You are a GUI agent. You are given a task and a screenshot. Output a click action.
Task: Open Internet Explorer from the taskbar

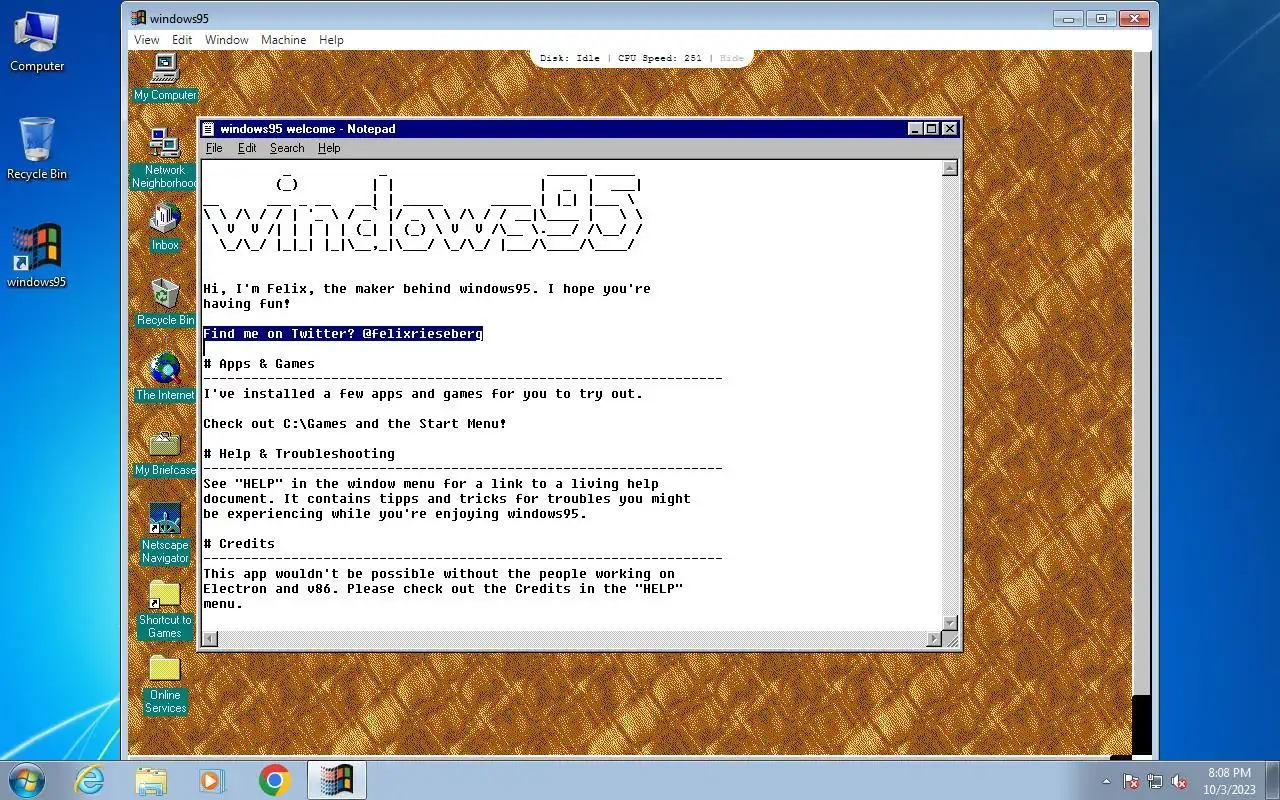[89, 780]
